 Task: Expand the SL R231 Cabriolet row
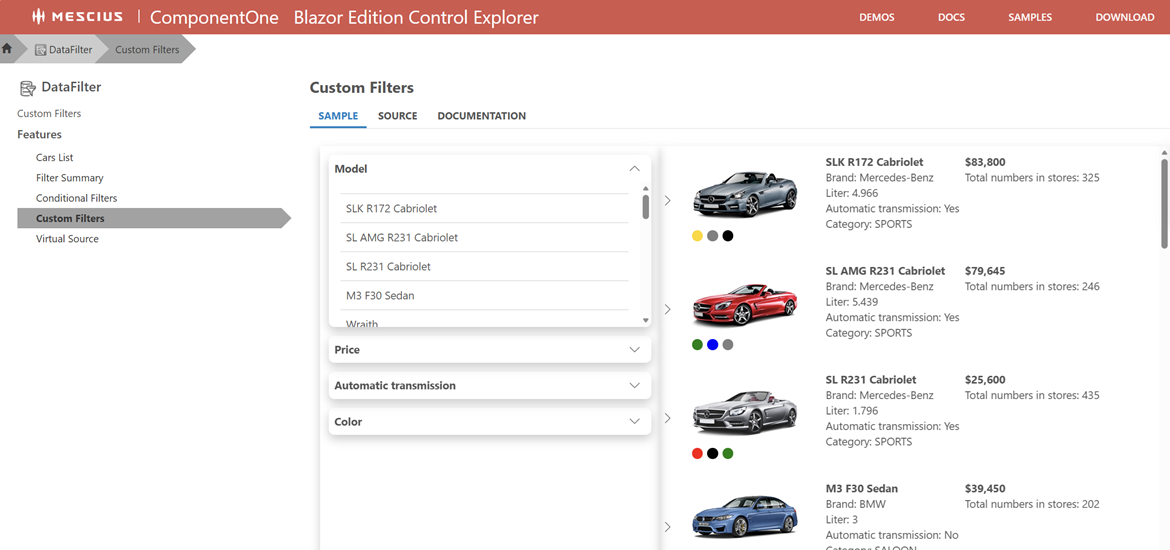point(668,418)
